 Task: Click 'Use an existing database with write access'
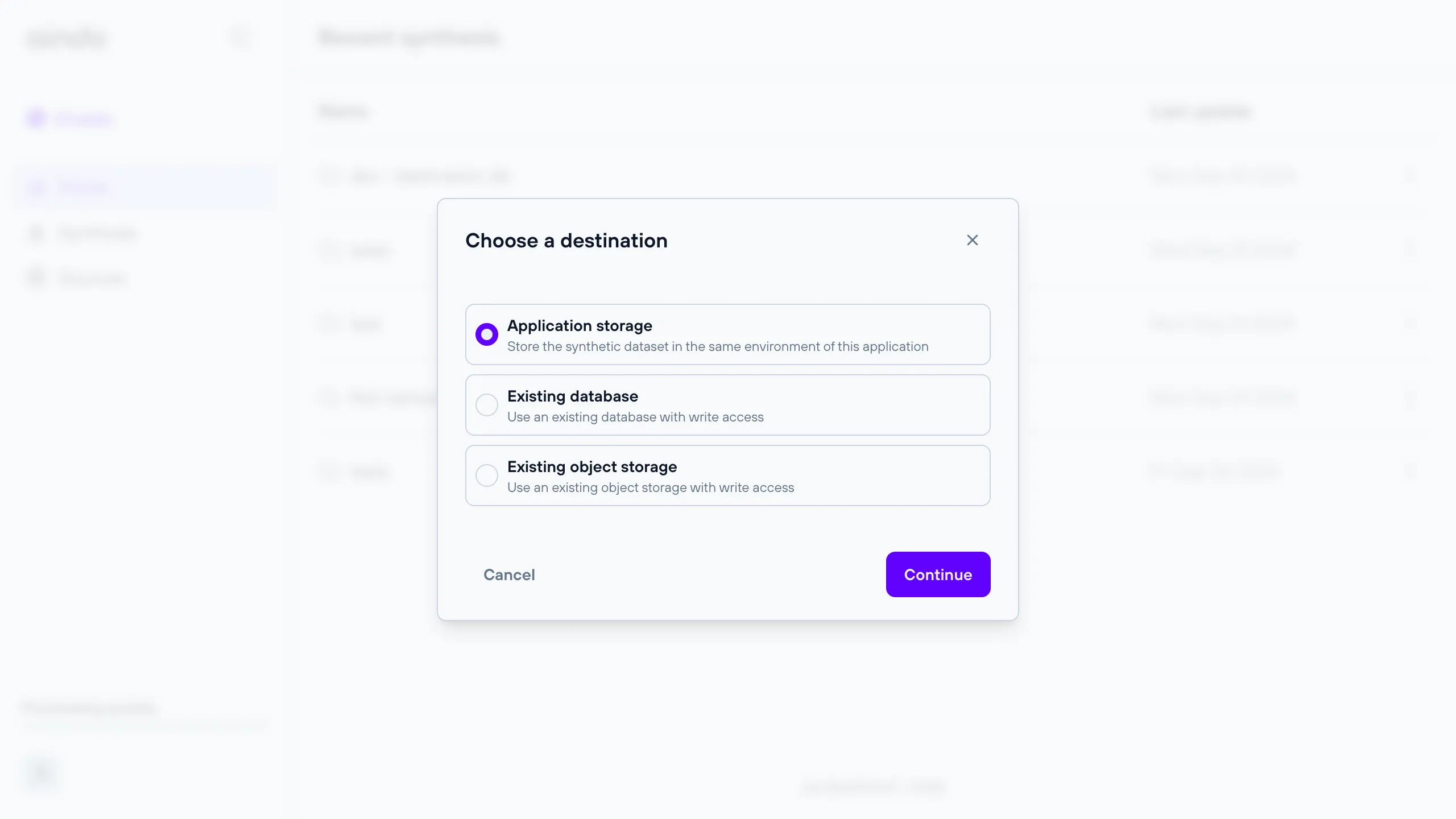pyautogui.click(x=635, y=417)
